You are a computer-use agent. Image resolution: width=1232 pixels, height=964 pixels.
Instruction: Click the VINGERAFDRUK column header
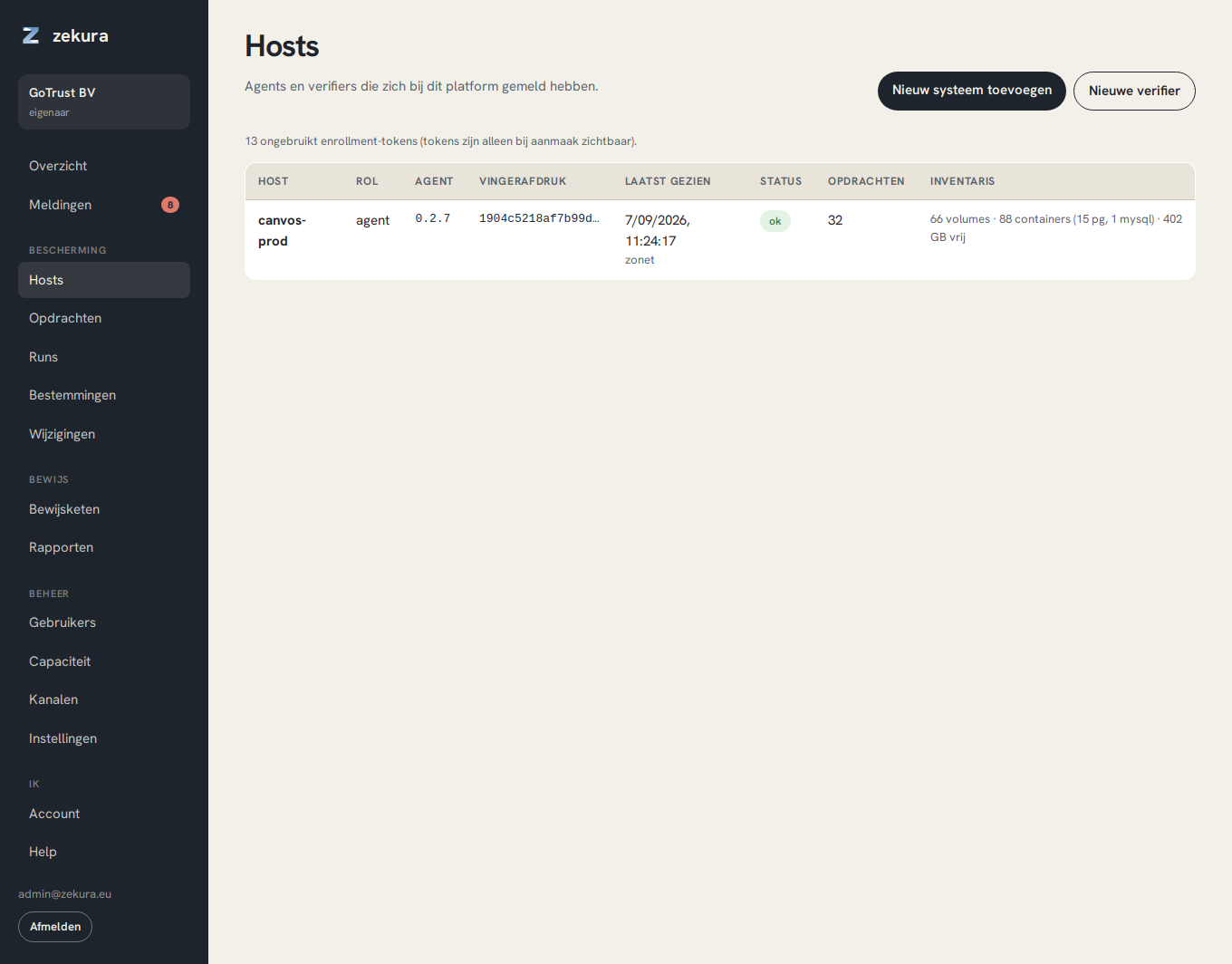click(523, 181)
